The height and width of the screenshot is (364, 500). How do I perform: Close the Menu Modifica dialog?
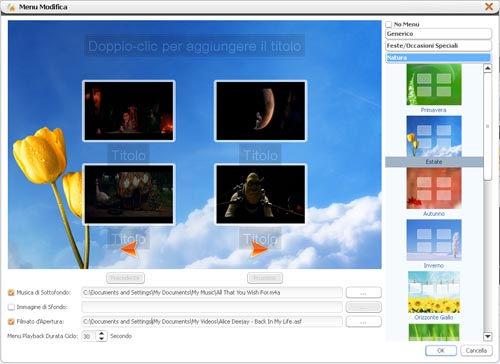(x=489, y=7)
